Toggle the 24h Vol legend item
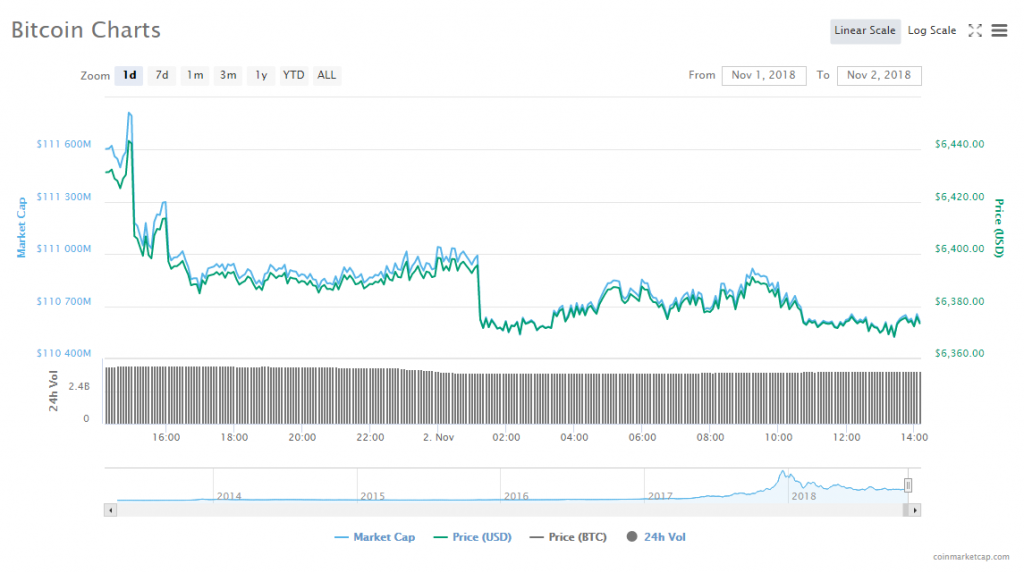 click(656, 537)
